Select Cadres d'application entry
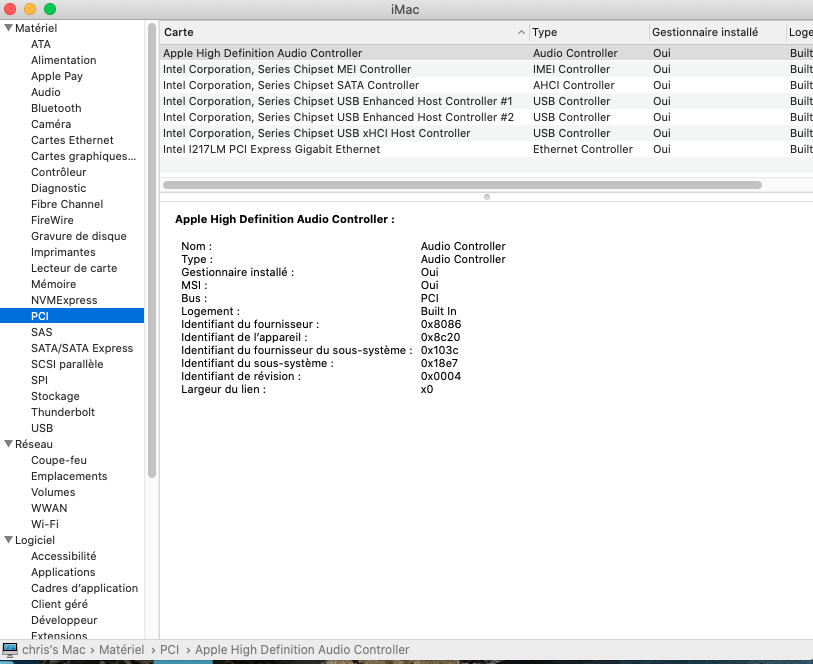The image size is (813, 664). point(85,588)
